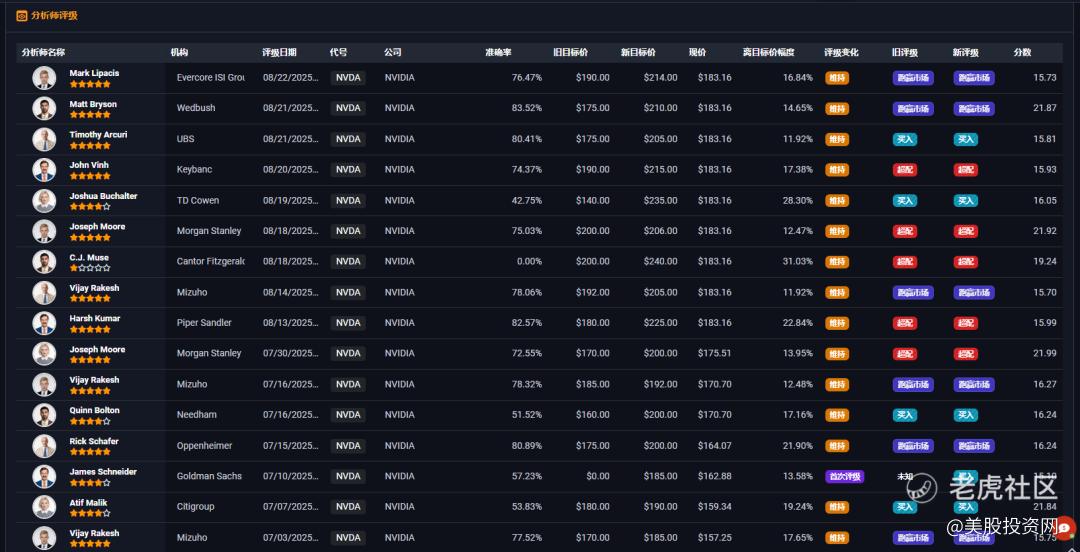Open Rick Schafer's avatar photo

point(44,446)
